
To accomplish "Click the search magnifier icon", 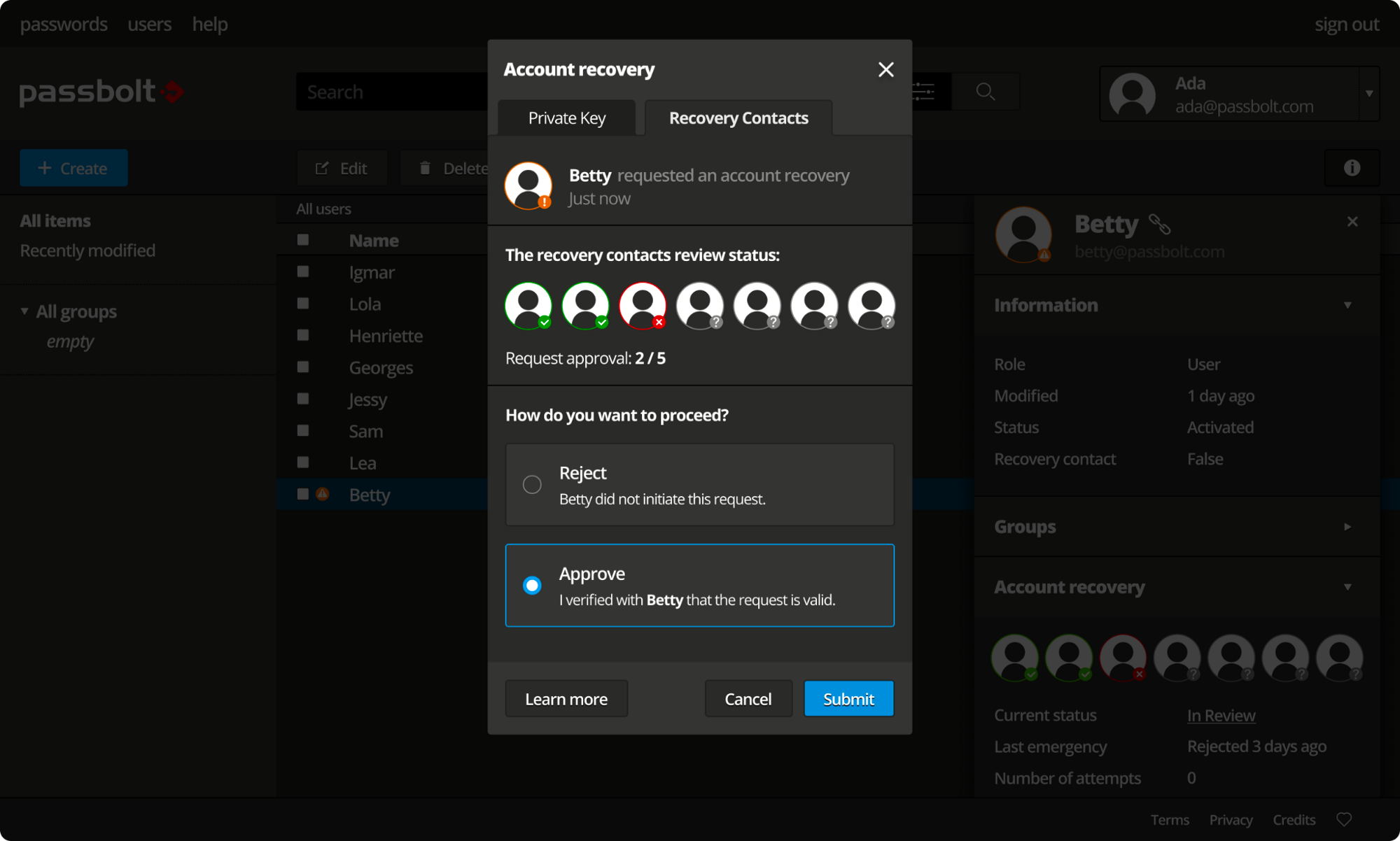I will pos(985,92).
